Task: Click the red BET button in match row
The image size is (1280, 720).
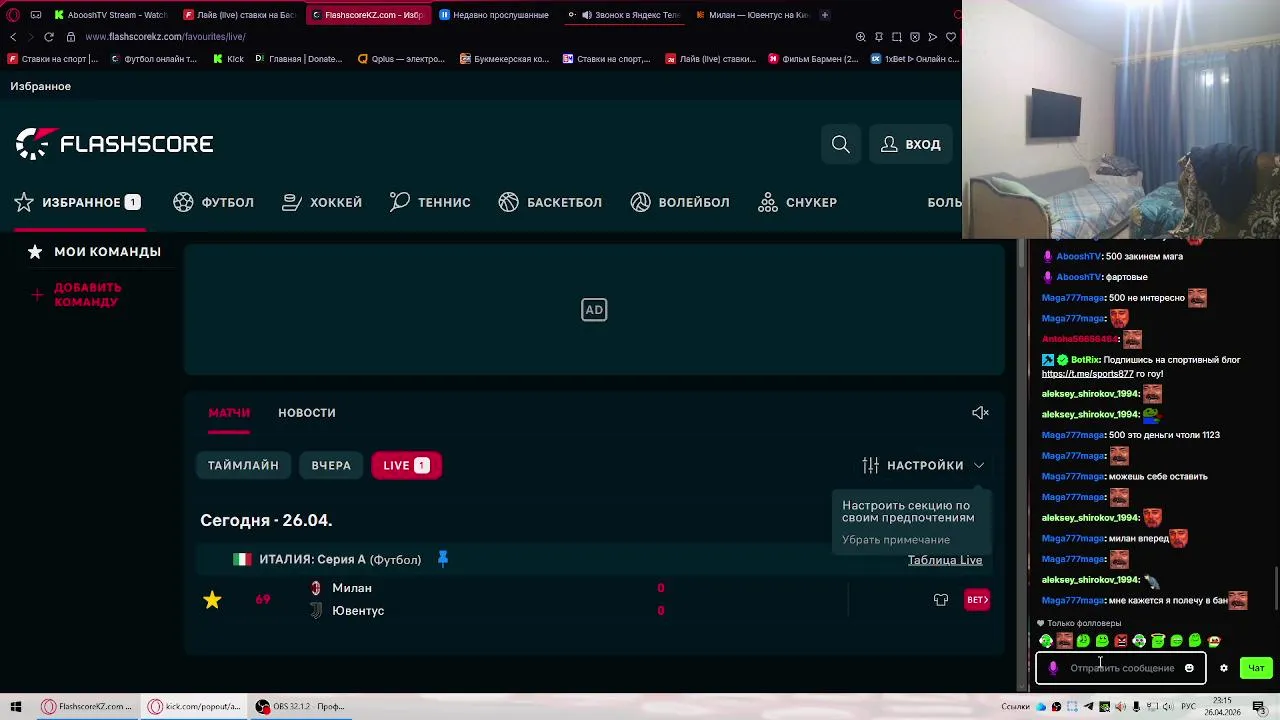Action: tap(977, 600)
